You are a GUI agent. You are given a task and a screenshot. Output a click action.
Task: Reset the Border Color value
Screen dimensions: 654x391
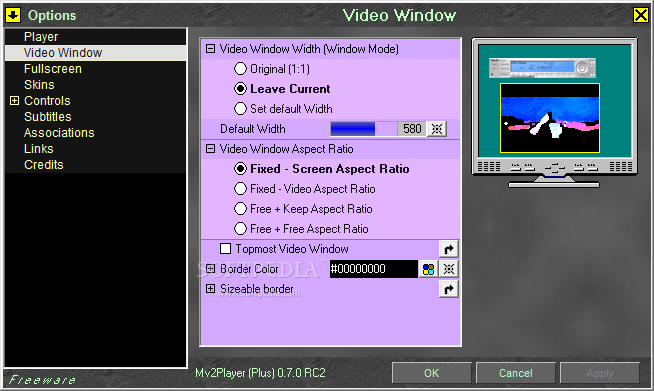coord(449,269)
